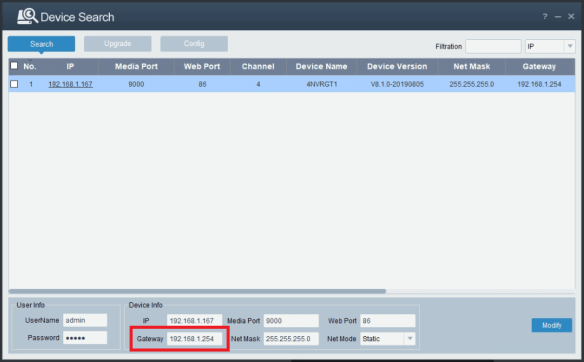Click the Upgrade button
The image size is (584, 362).
(118, 44)
